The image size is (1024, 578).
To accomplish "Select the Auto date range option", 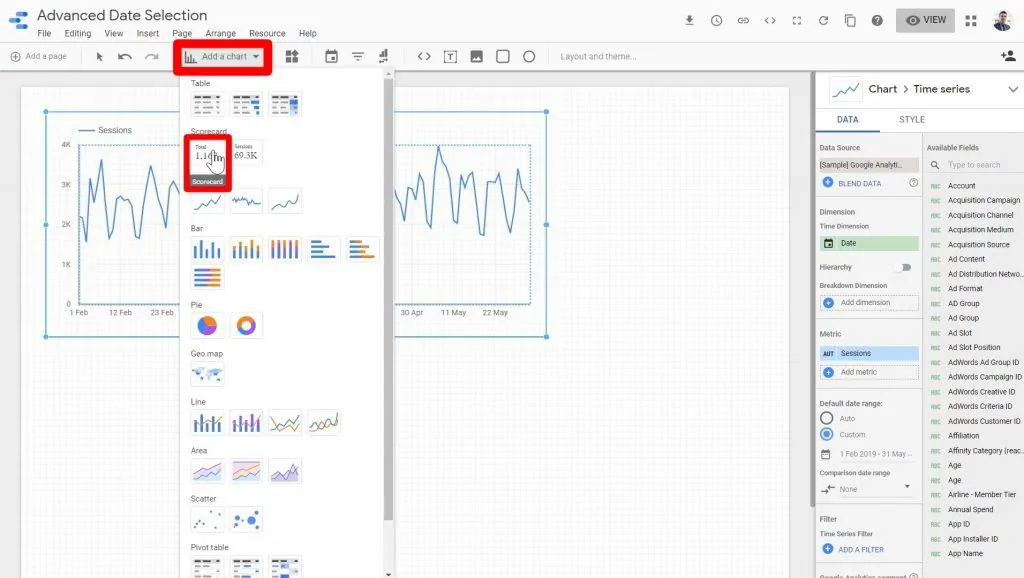I will click(x=827, y=418).
